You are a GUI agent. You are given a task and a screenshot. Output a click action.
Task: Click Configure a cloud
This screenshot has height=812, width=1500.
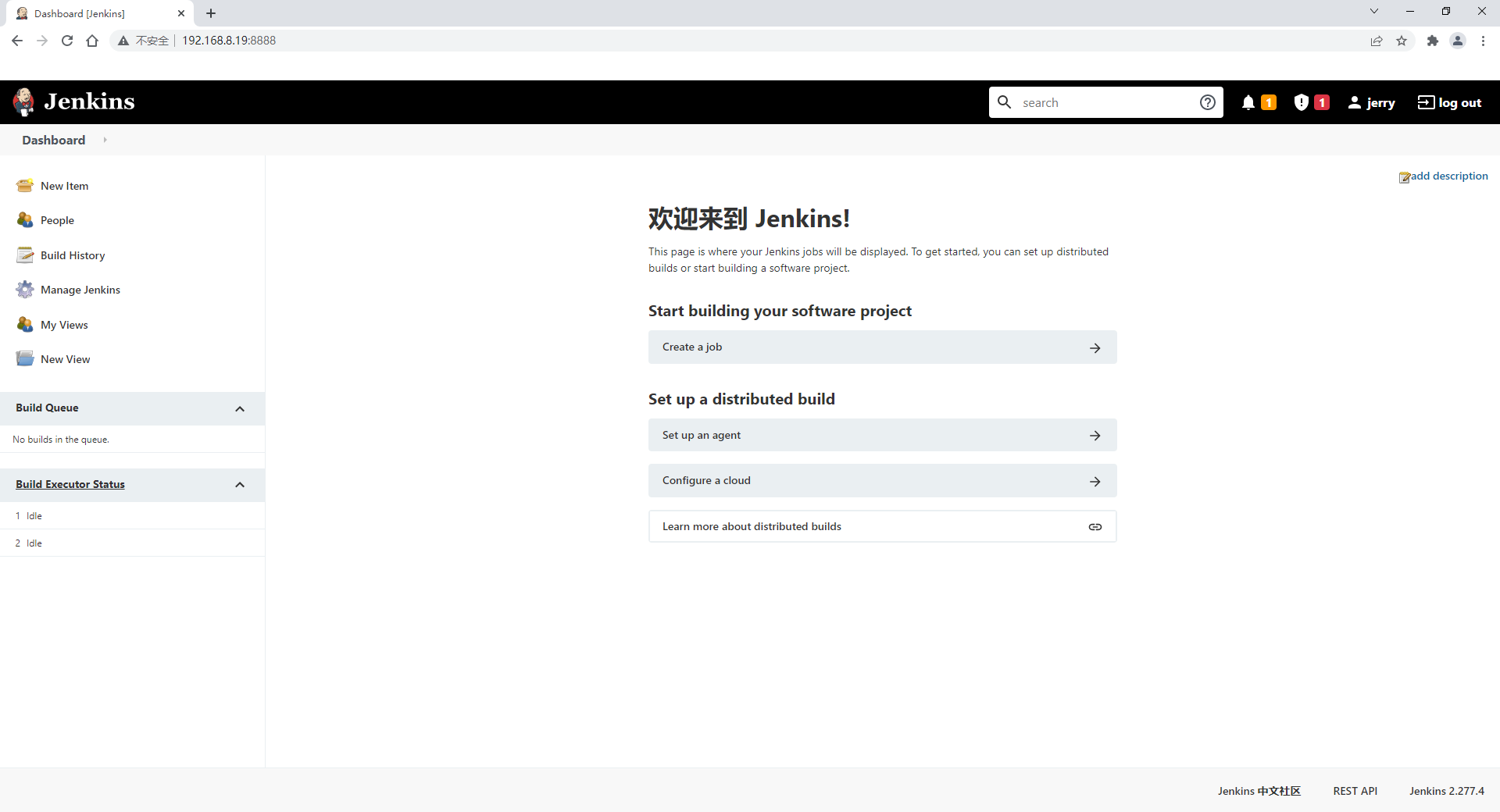coord(882,481)
